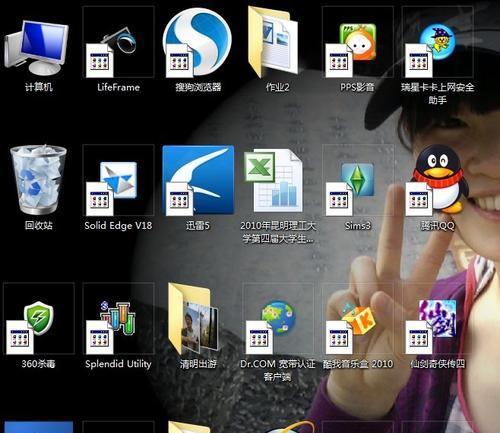
Task: Select the 回收站 recycle bin
Action: tap(38, 180)
